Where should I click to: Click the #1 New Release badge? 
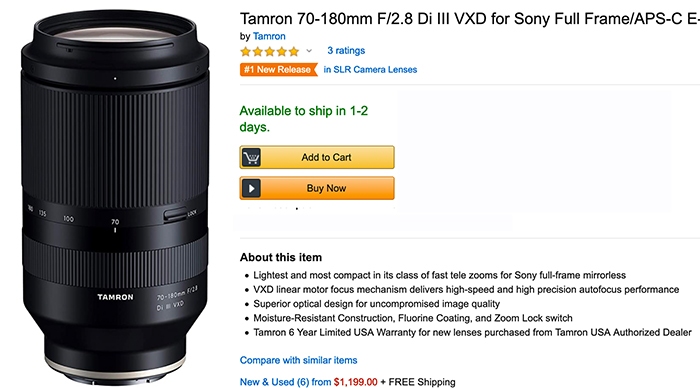coord(279,70)
